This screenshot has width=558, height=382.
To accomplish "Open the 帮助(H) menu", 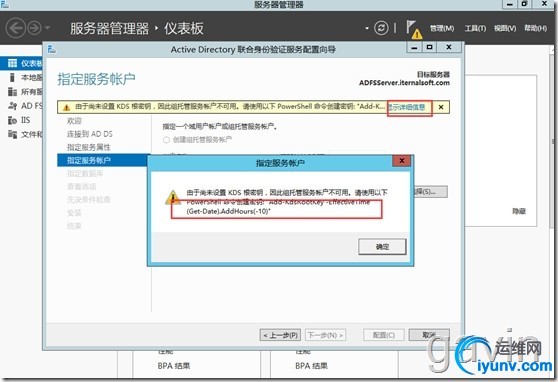I will [535, 28].
